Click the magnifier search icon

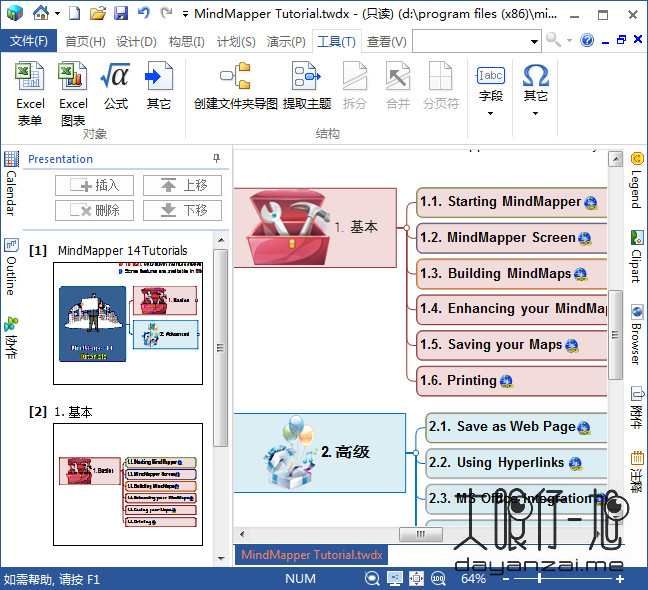pyautogui.click(x=553, y=40)
